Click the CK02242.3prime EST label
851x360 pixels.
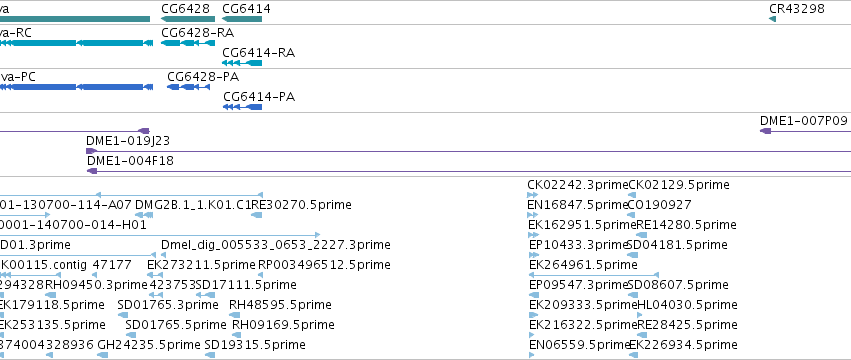tap(577, 185)
